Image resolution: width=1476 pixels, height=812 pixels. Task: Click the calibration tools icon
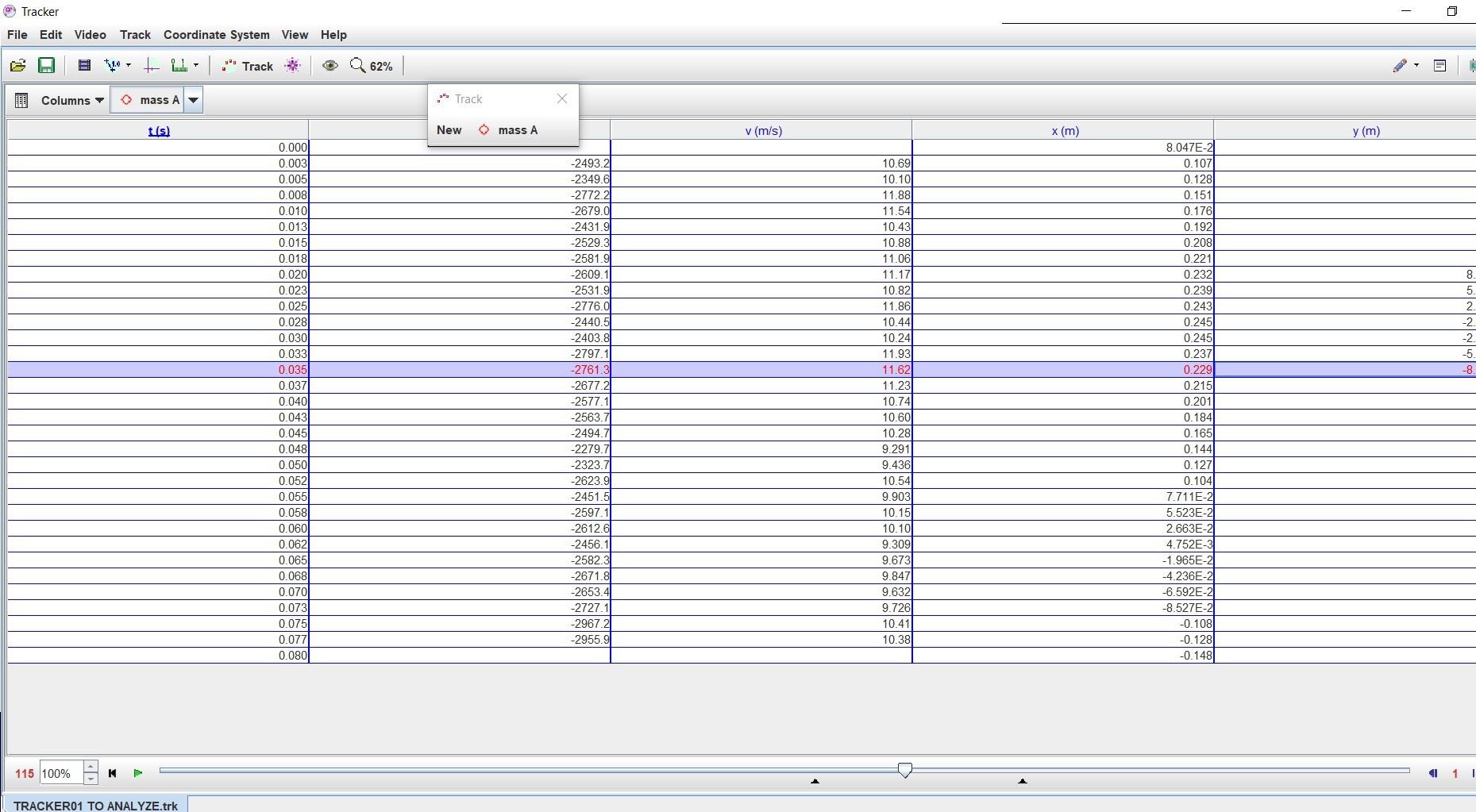point(114,66)
